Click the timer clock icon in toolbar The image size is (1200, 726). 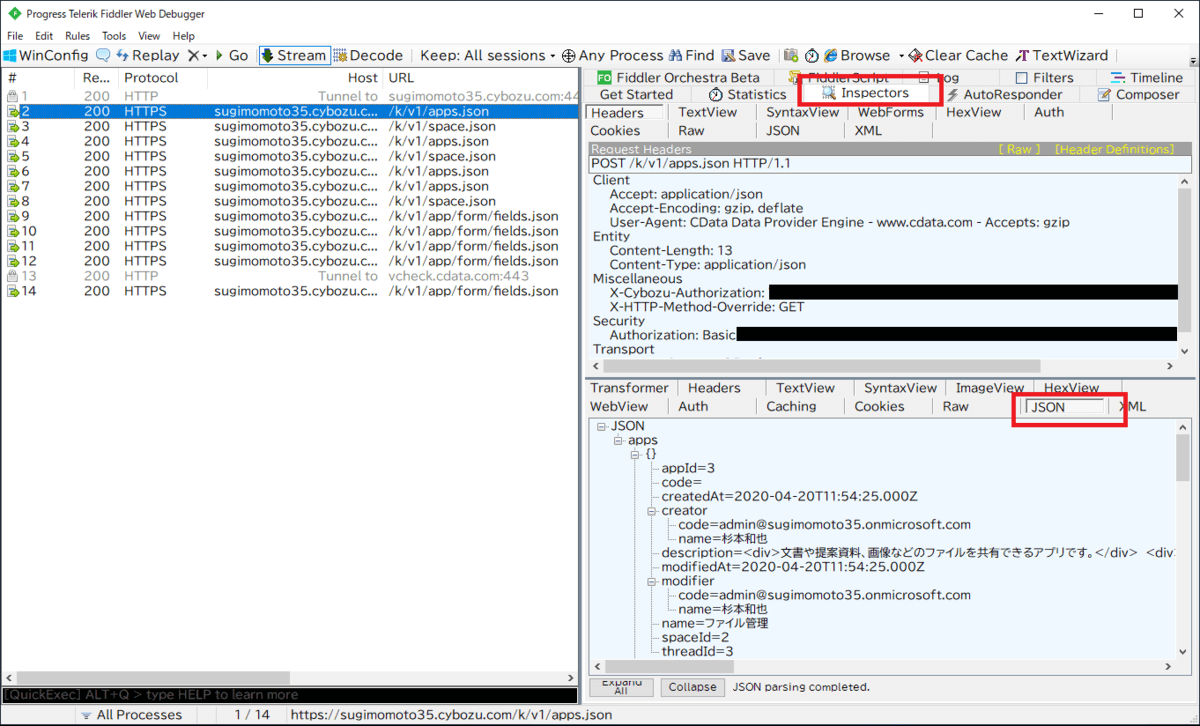[811, 56]
